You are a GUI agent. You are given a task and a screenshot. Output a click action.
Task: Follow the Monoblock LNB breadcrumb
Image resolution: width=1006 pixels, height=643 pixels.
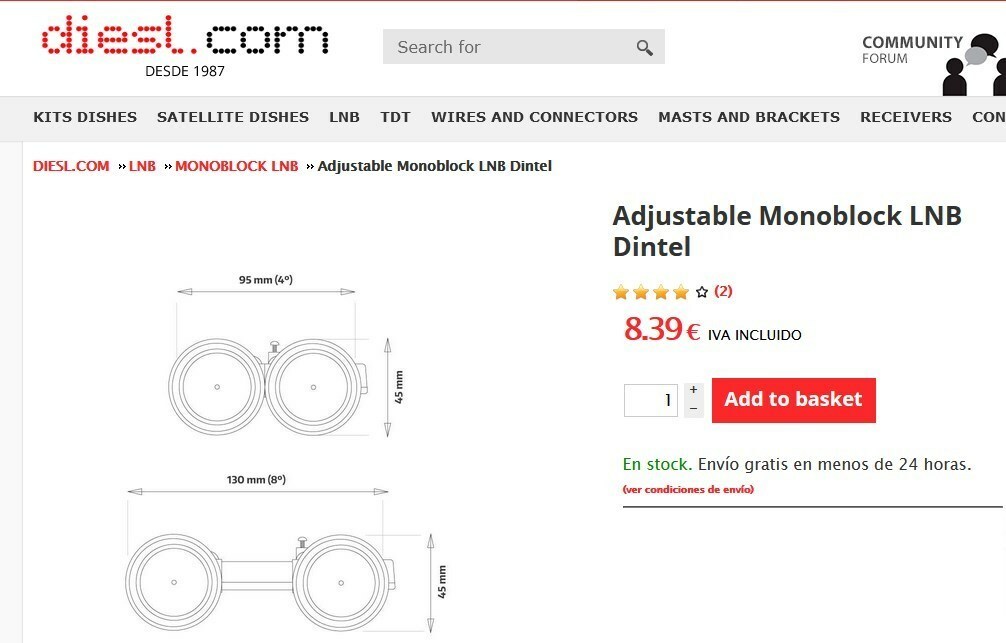pyautogui.click(x=237, y=166)
